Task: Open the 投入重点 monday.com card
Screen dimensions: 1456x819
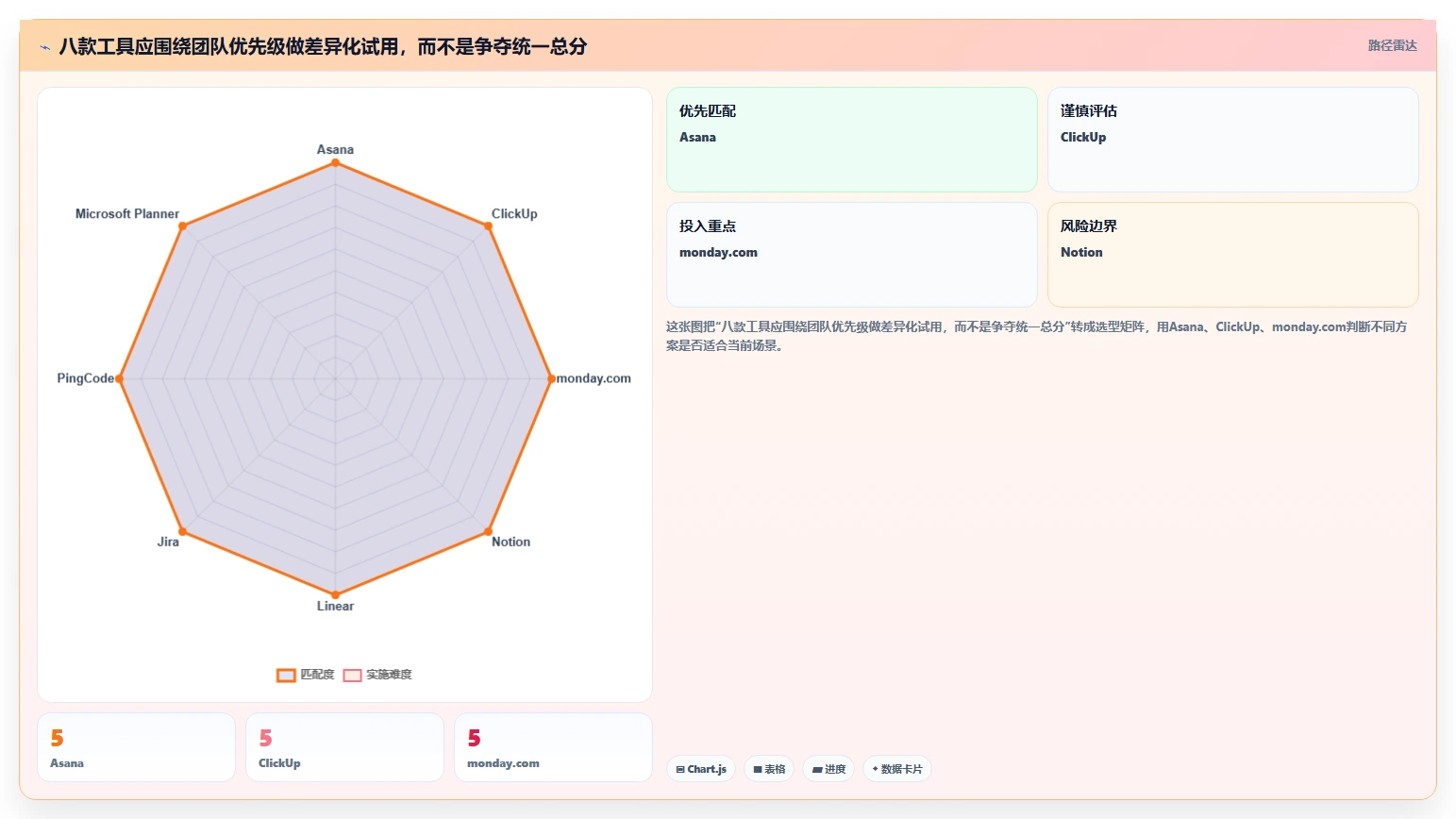Action: (x=852, y=255)
